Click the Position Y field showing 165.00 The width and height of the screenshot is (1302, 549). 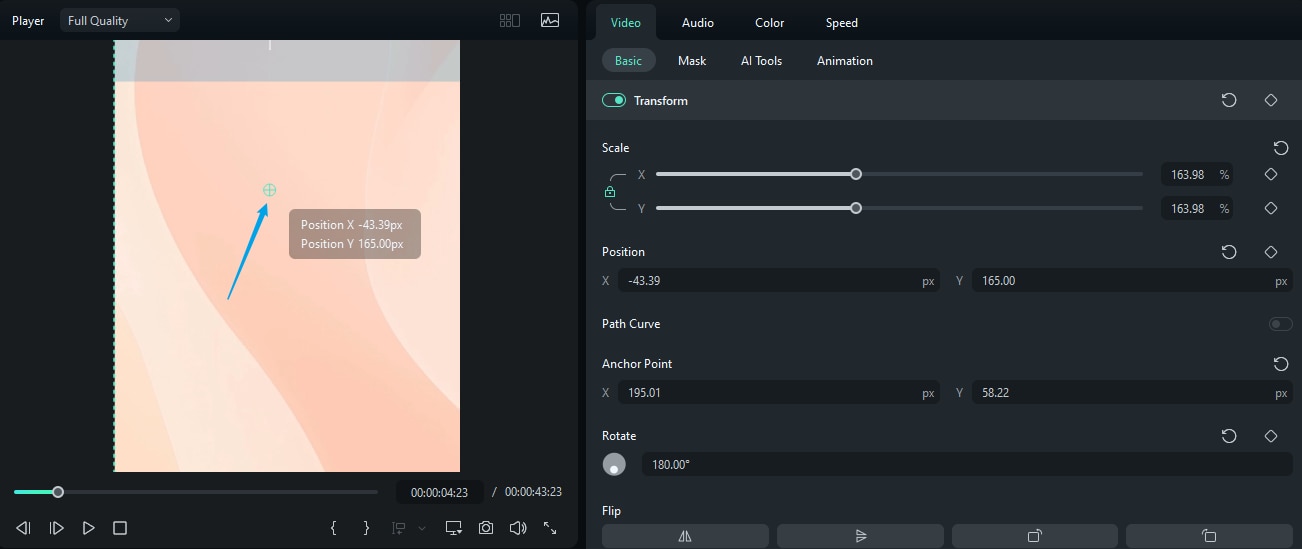1131,281
